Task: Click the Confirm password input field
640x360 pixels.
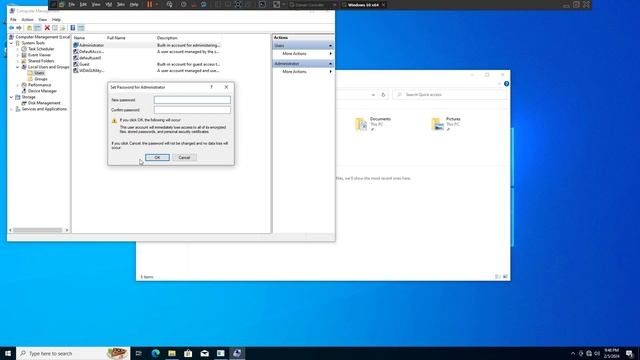Action: click(192, 110)
